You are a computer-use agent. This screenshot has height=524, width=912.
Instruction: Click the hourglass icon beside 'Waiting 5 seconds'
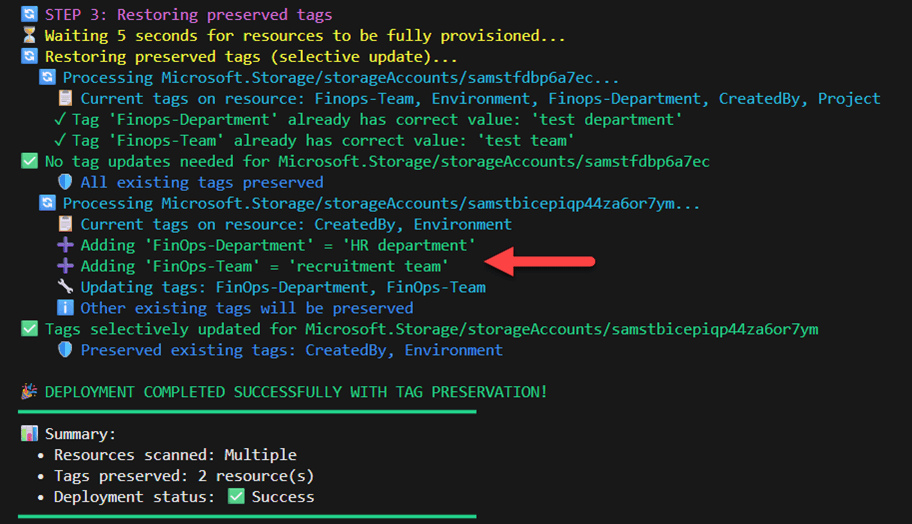28,36
